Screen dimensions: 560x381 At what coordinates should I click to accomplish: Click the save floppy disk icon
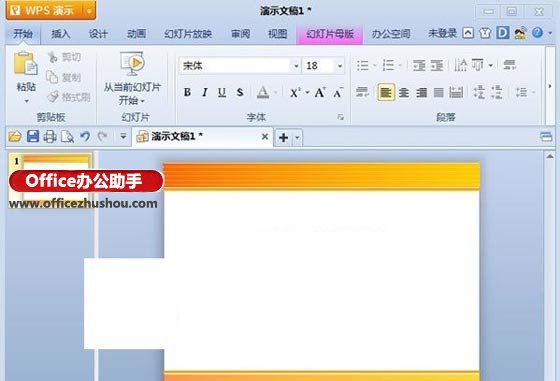tap(33, 137)
